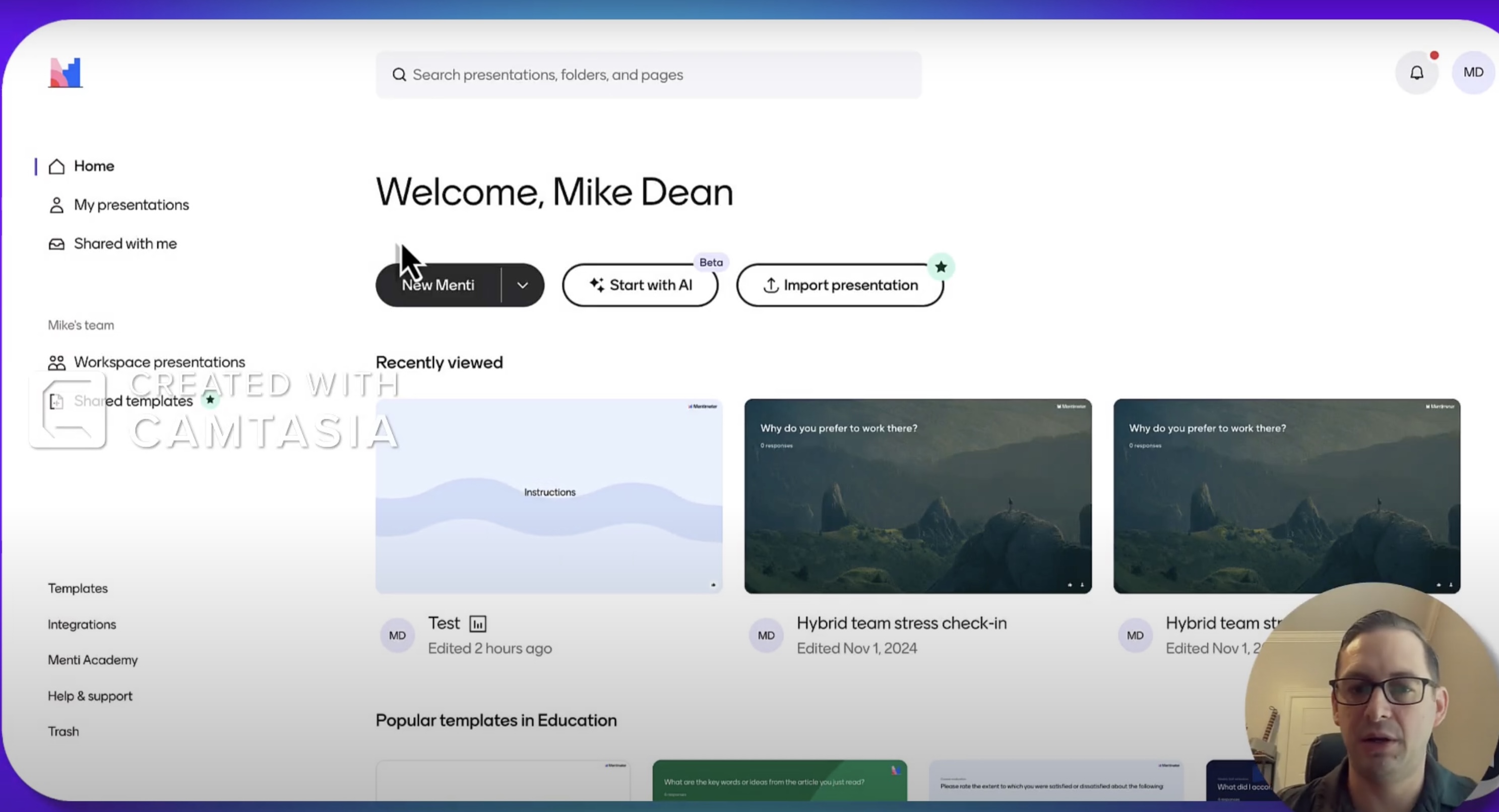
Task: Go to Home in sidebar
Action: (93, 166)
